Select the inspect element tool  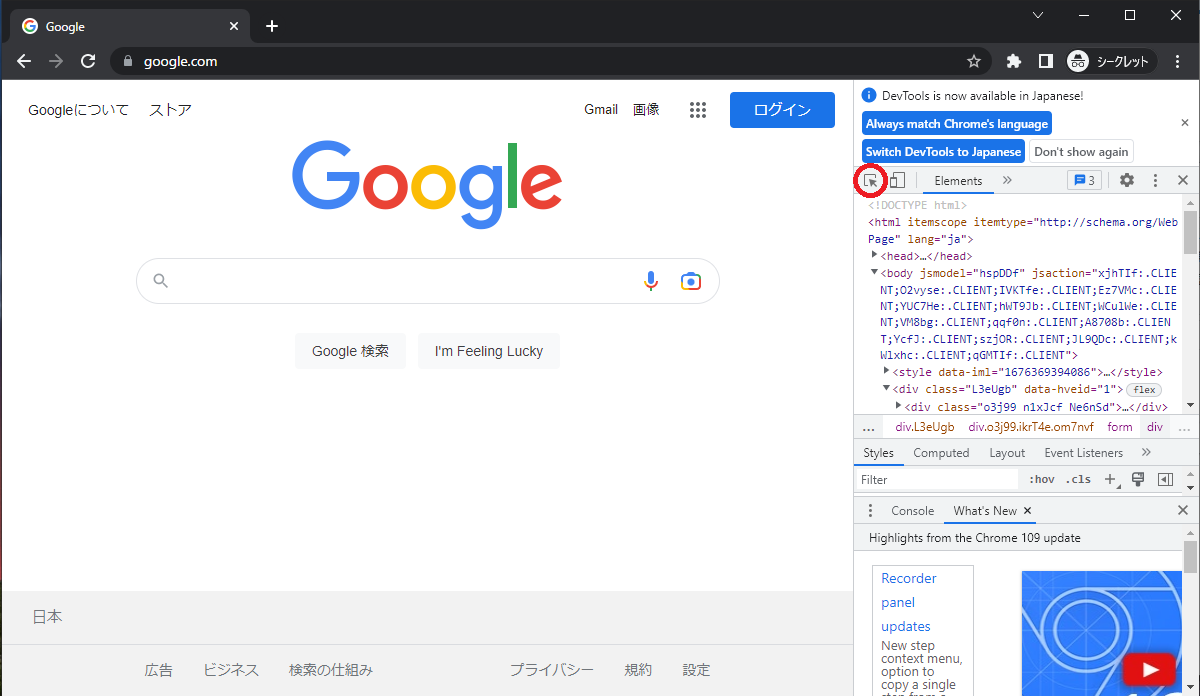870,180
